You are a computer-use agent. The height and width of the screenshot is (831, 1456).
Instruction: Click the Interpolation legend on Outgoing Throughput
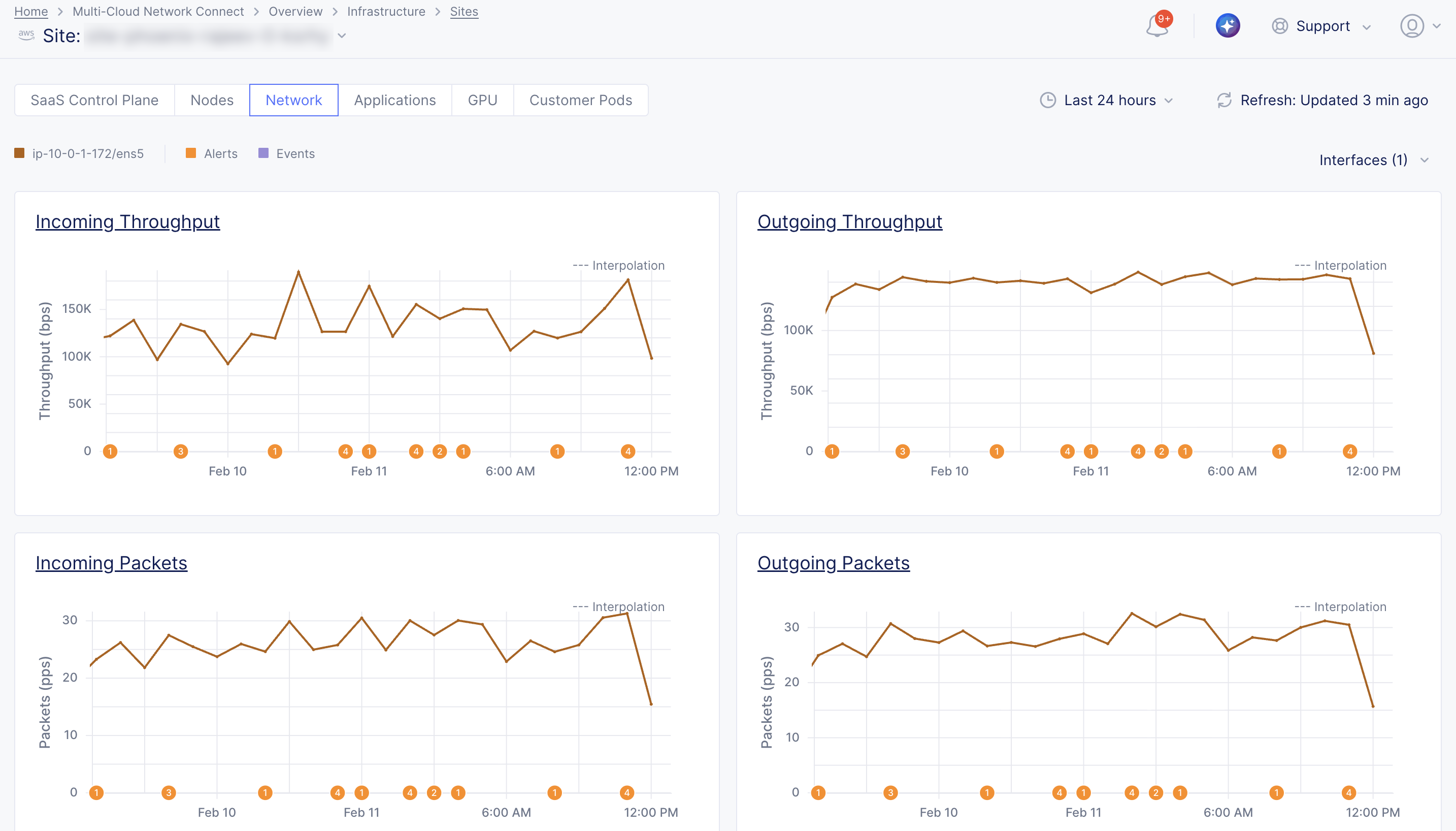click(x=1340, y=265)
